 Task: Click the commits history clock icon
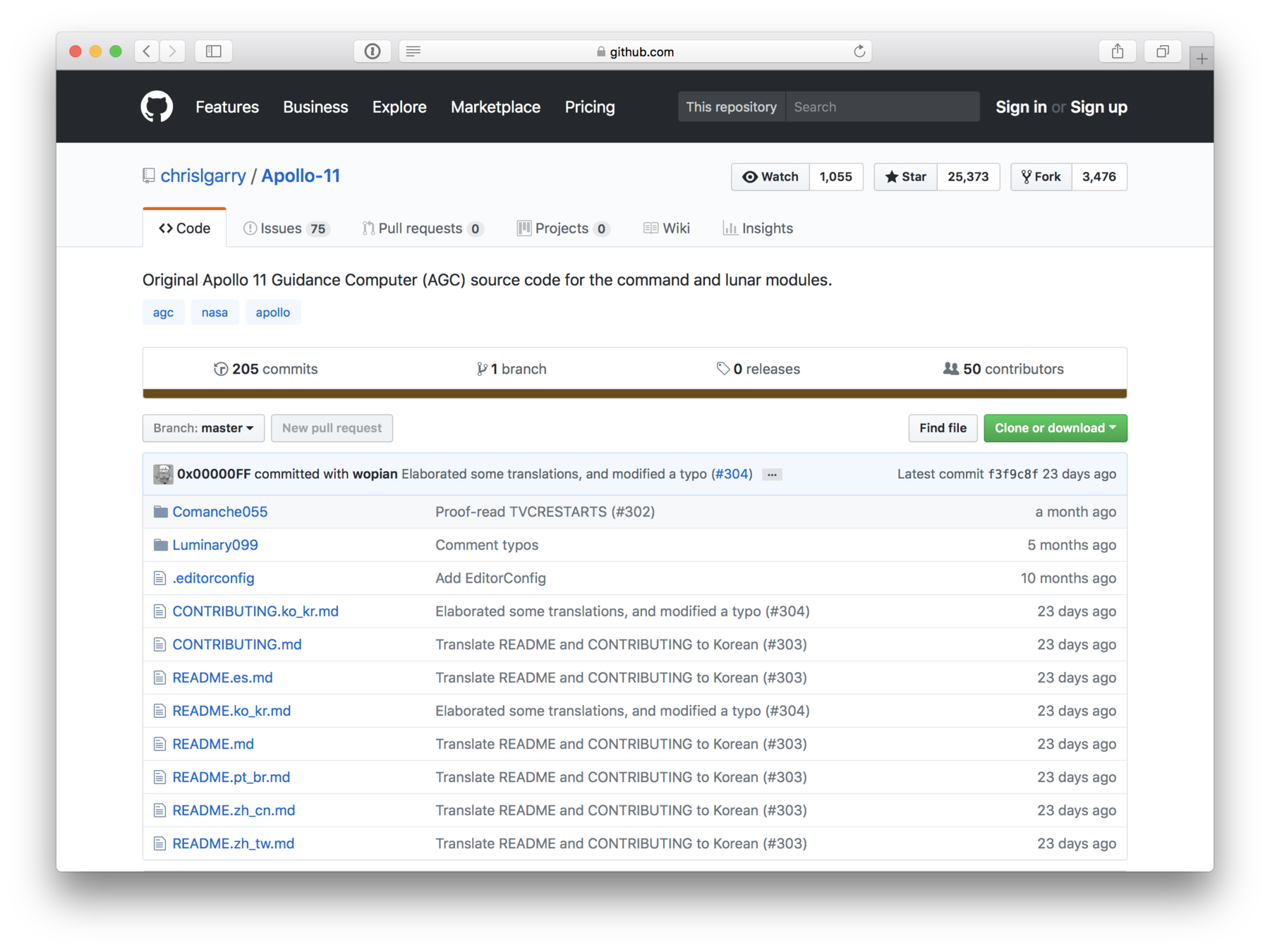pyautogui.click(x=221, y=369)
